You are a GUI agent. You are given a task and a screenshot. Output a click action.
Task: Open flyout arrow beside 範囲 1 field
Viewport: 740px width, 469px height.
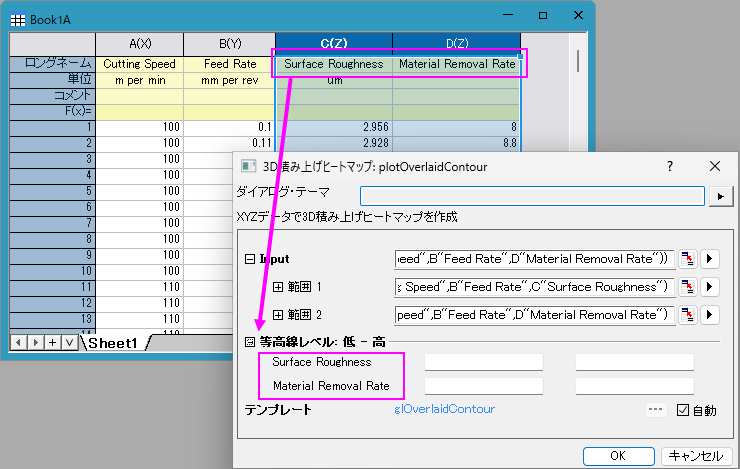[709, 287]
